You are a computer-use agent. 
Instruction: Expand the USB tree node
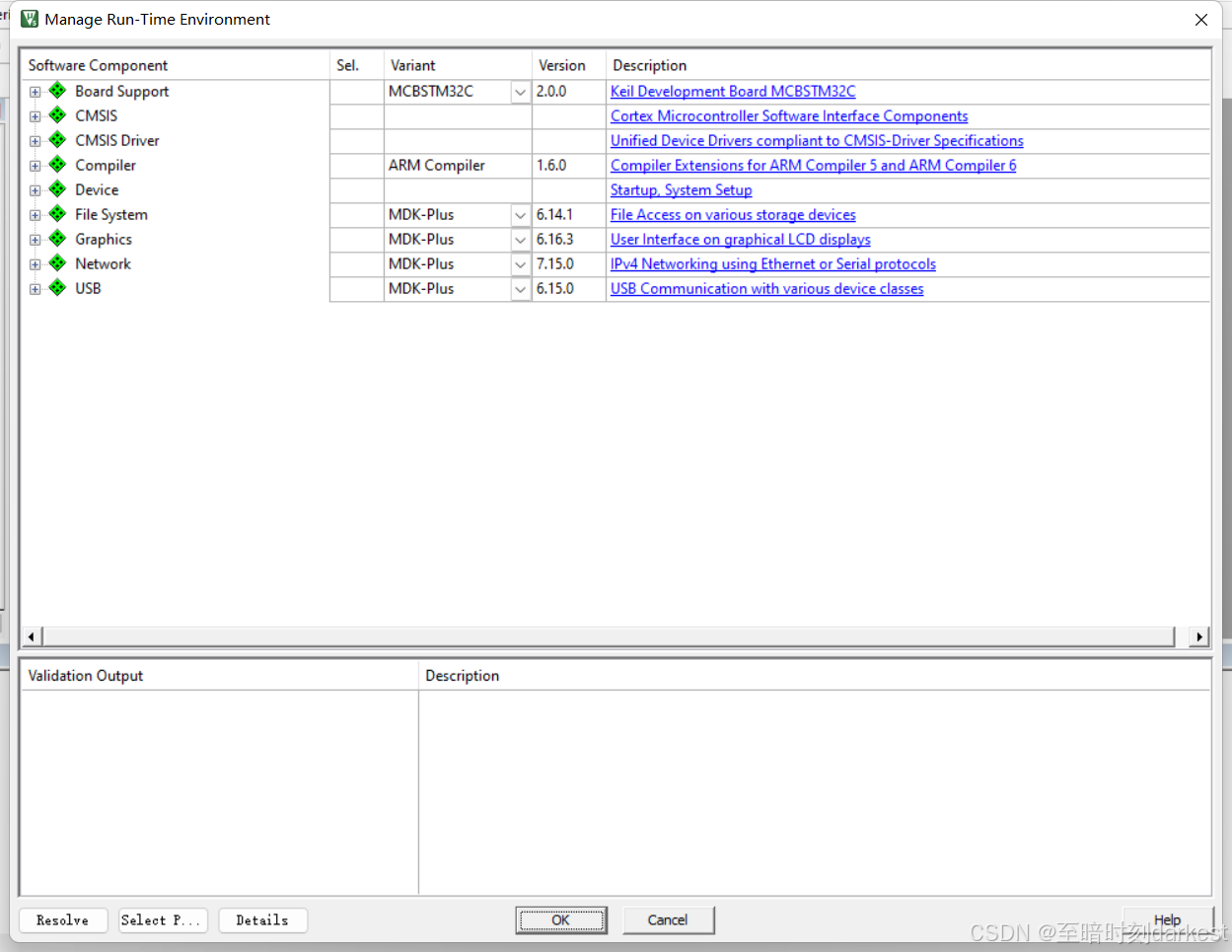click(x=36, y=289)
